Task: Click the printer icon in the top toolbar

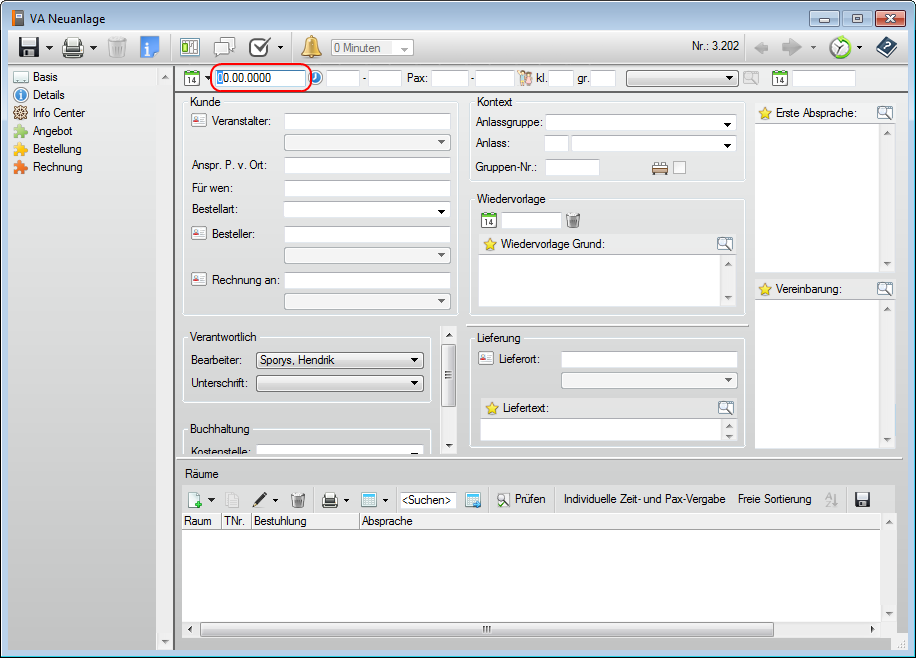Action: [73, 47]
